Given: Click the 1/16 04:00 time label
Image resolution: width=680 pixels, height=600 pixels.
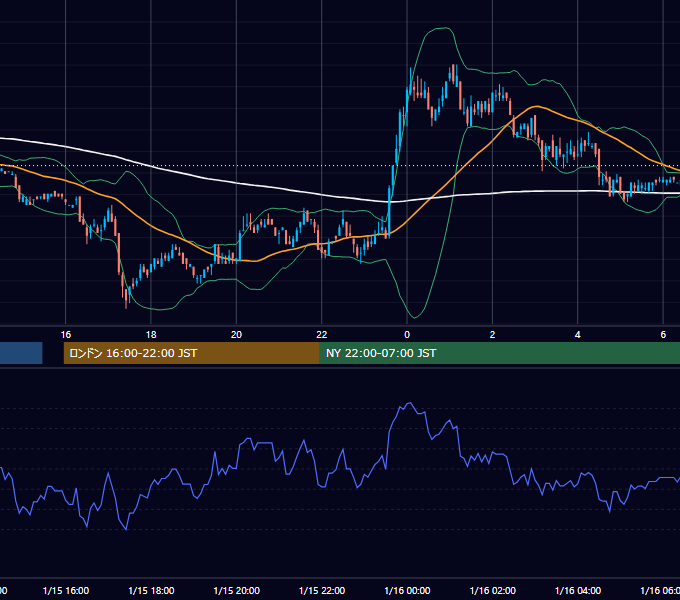Looking at the screenshot, I should 578,590.
